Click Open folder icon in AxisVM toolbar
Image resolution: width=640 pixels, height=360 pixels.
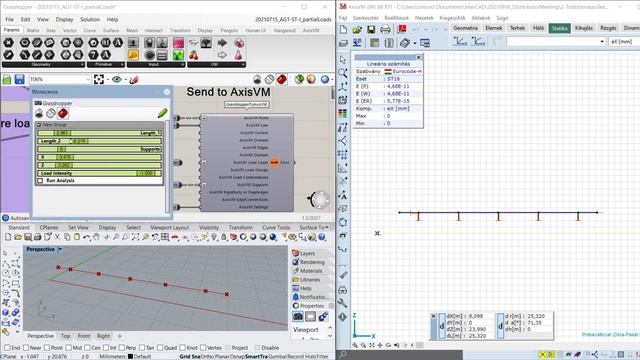click(357, 29)
